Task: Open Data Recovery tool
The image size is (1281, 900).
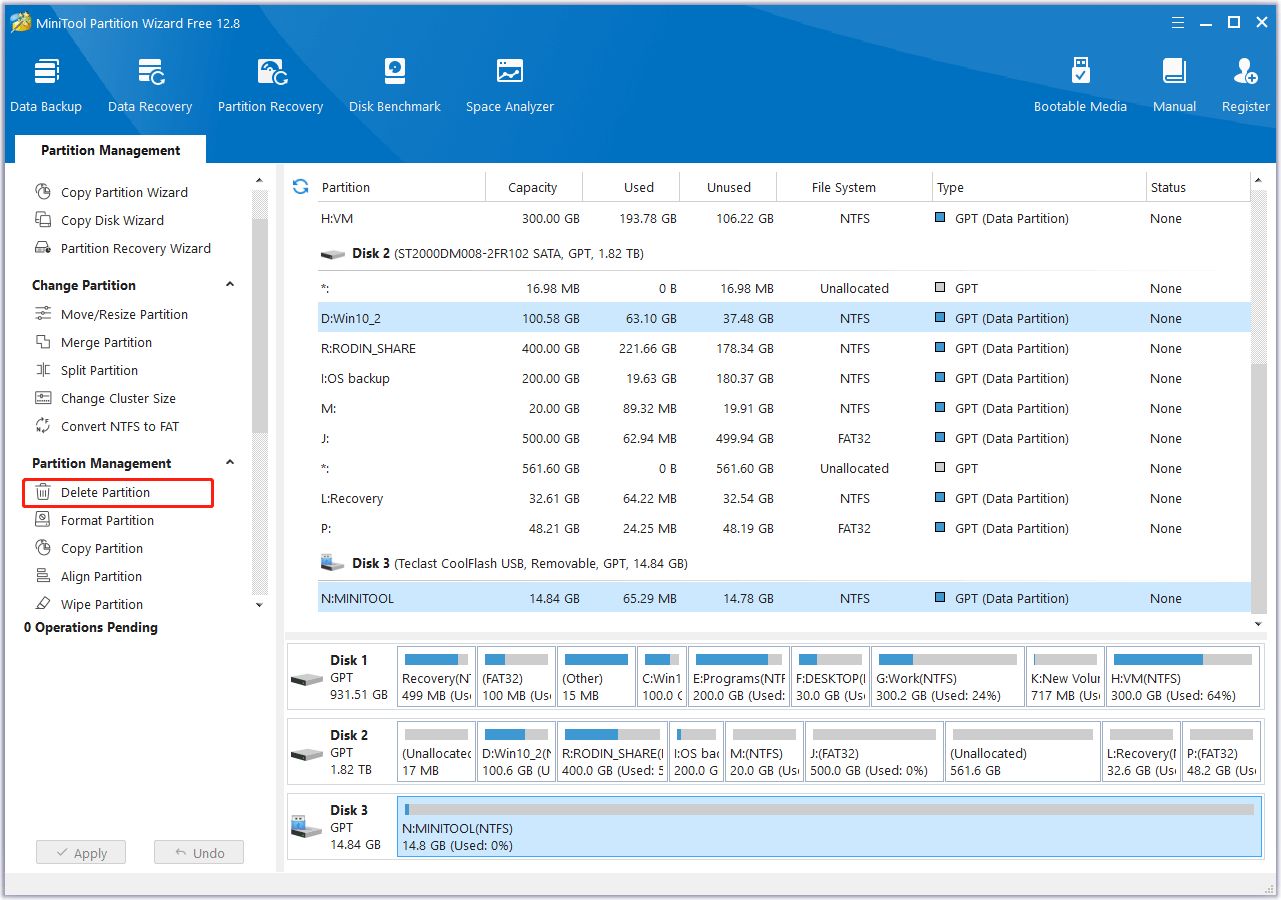Action: (150, 86)
